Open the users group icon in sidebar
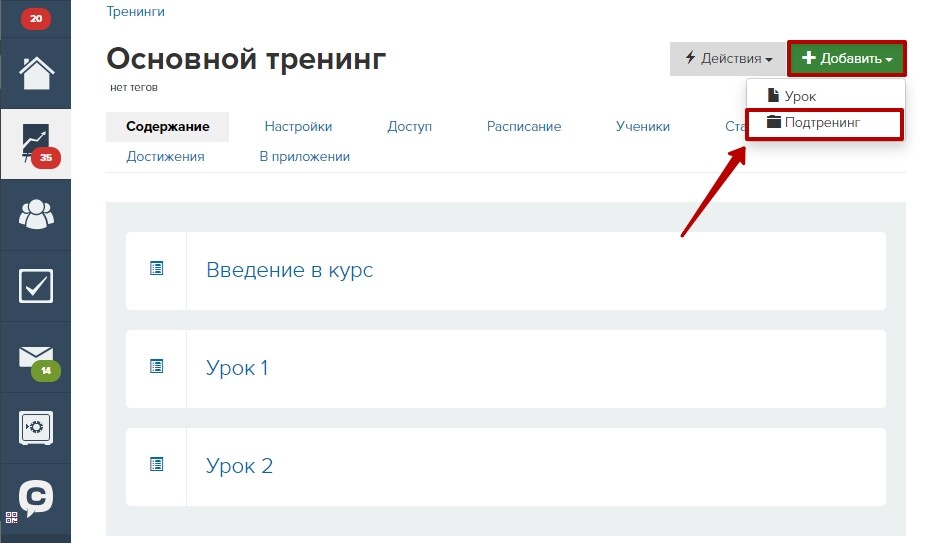The height and width of the screenshot is (543, 933). 36,215
